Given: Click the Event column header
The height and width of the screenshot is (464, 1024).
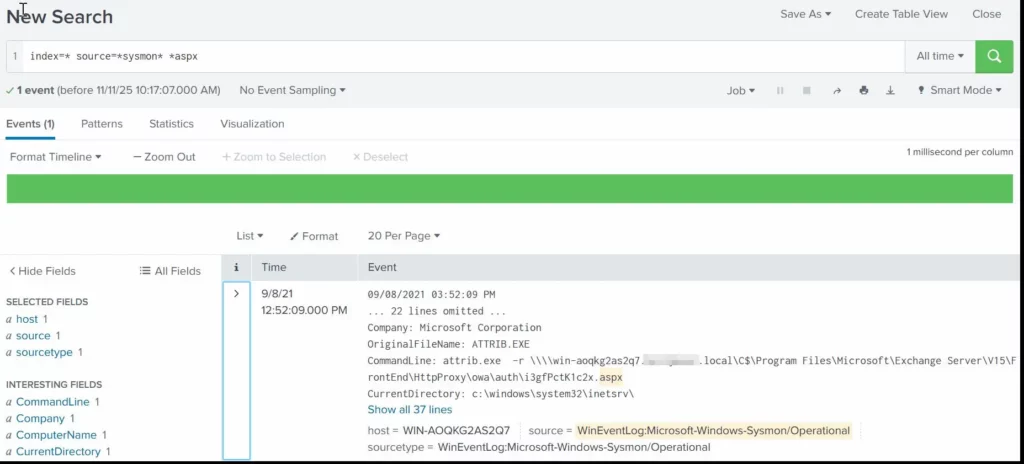Looking at the screenshot, I should click(x=382, y=267).
